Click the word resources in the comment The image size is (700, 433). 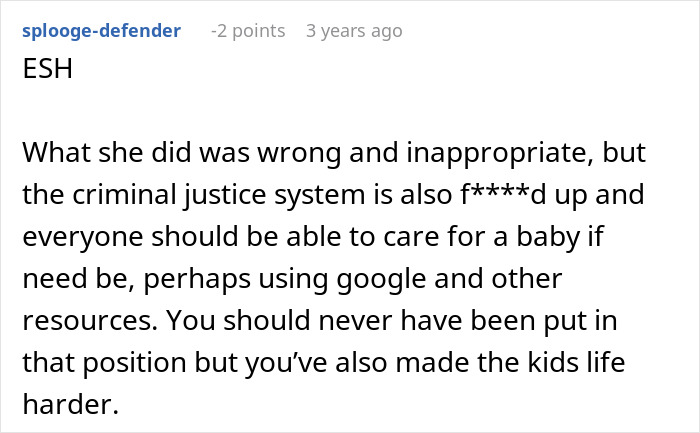90,321
